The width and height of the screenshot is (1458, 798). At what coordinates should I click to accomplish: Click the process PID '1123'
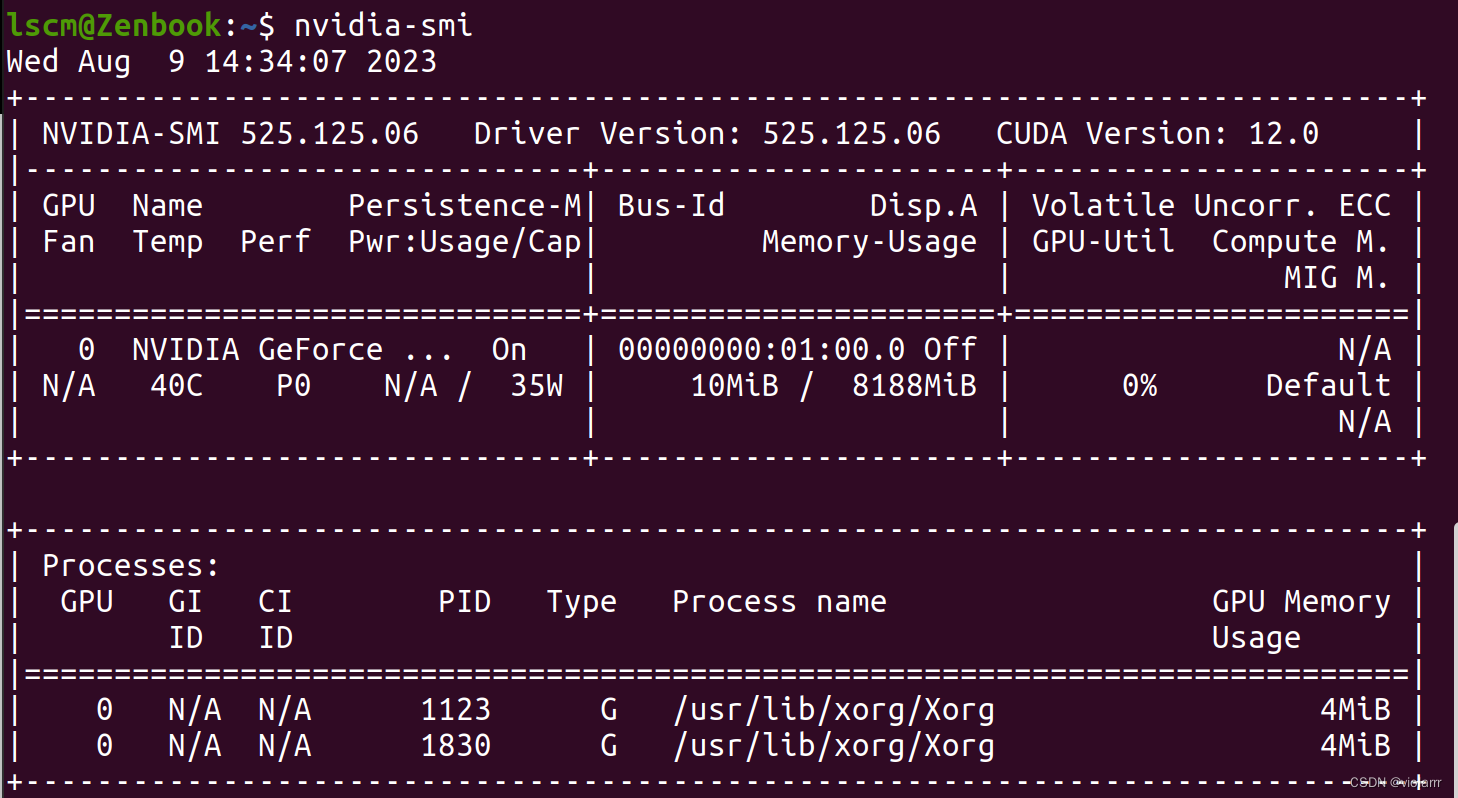click(x=455, y=710)
